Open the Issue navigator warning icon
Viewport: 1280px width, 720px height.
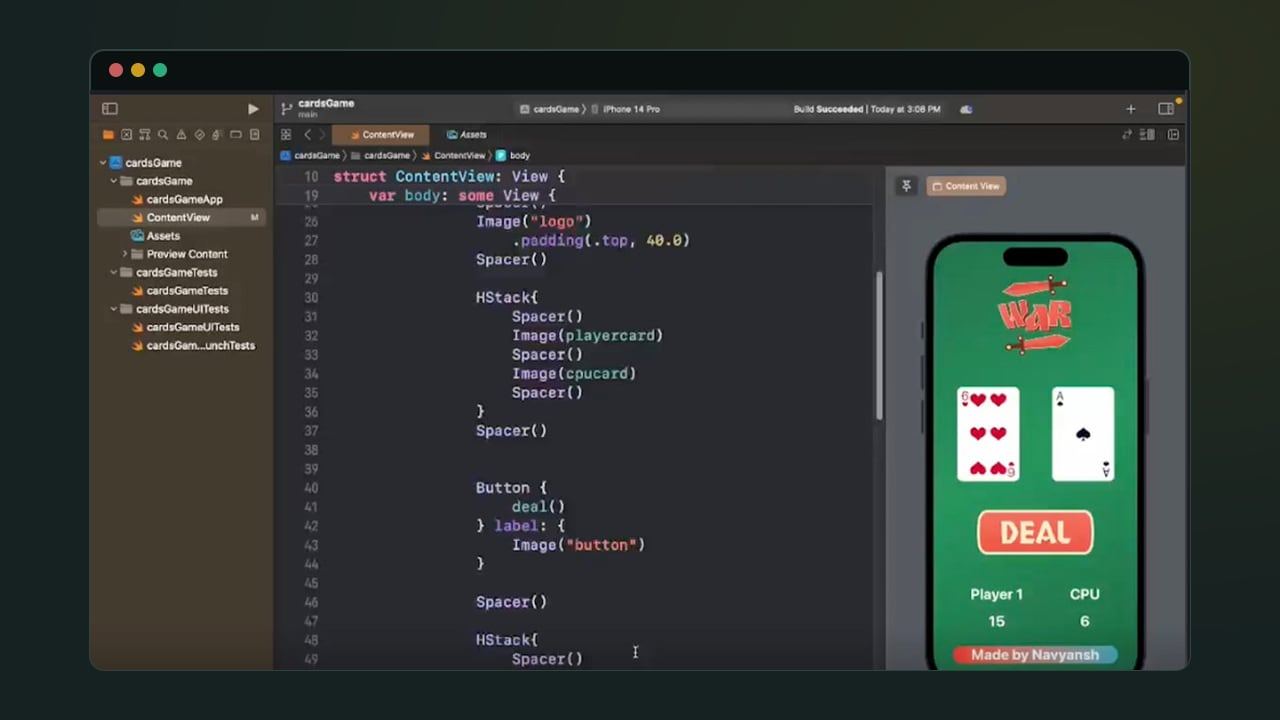pyautogui.click(x=181, y=135)
